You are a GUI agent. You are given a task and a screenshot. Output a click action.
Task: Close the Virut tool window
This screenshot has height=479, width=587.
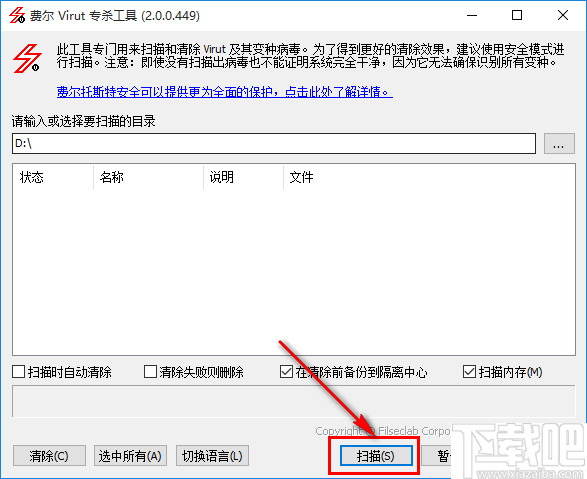[x=563, y=15]
